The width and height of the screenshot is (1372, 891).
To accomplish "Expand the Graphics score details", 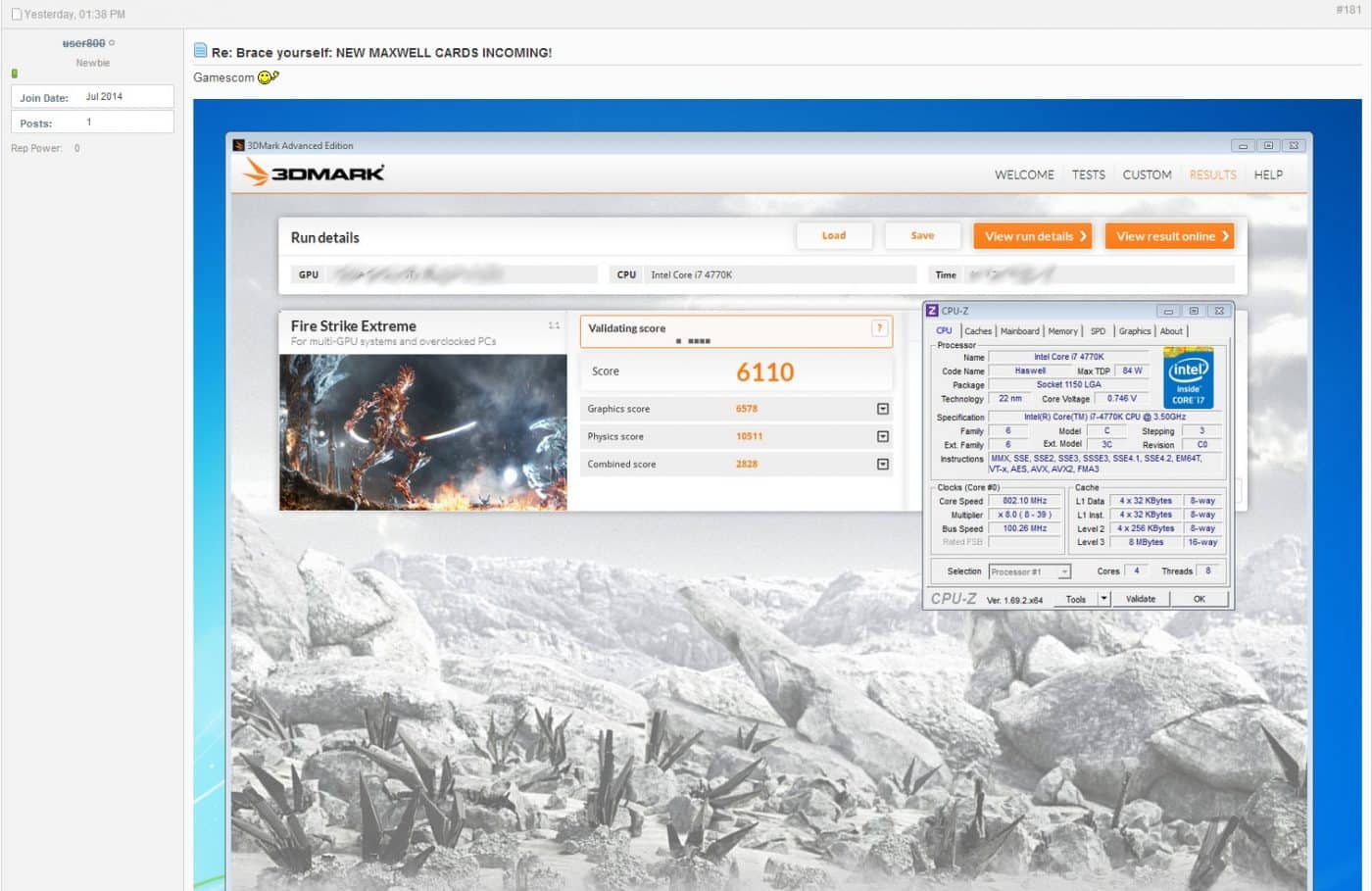I will [x=883, y=409].
